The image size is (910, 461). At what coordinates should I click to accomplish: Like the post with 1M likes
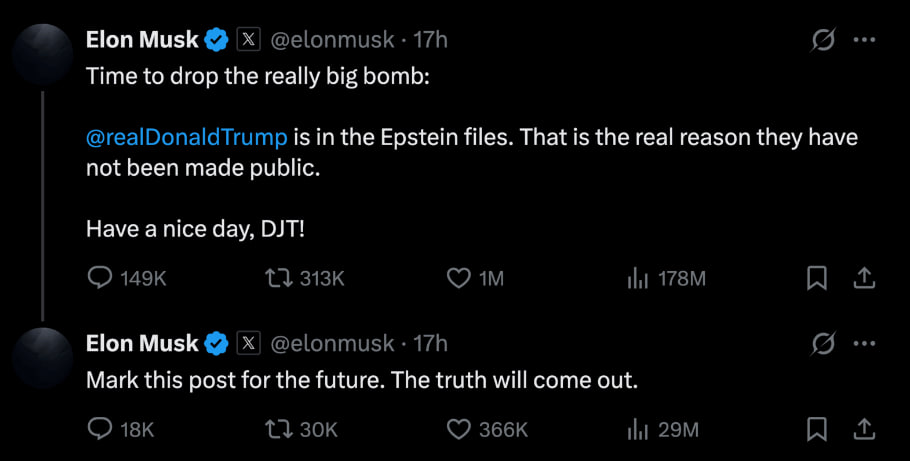458,279
